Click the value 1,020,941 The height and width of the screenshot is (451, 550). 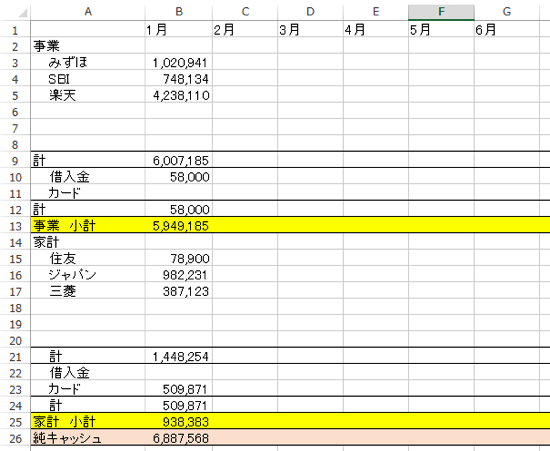tap(179, 63)
